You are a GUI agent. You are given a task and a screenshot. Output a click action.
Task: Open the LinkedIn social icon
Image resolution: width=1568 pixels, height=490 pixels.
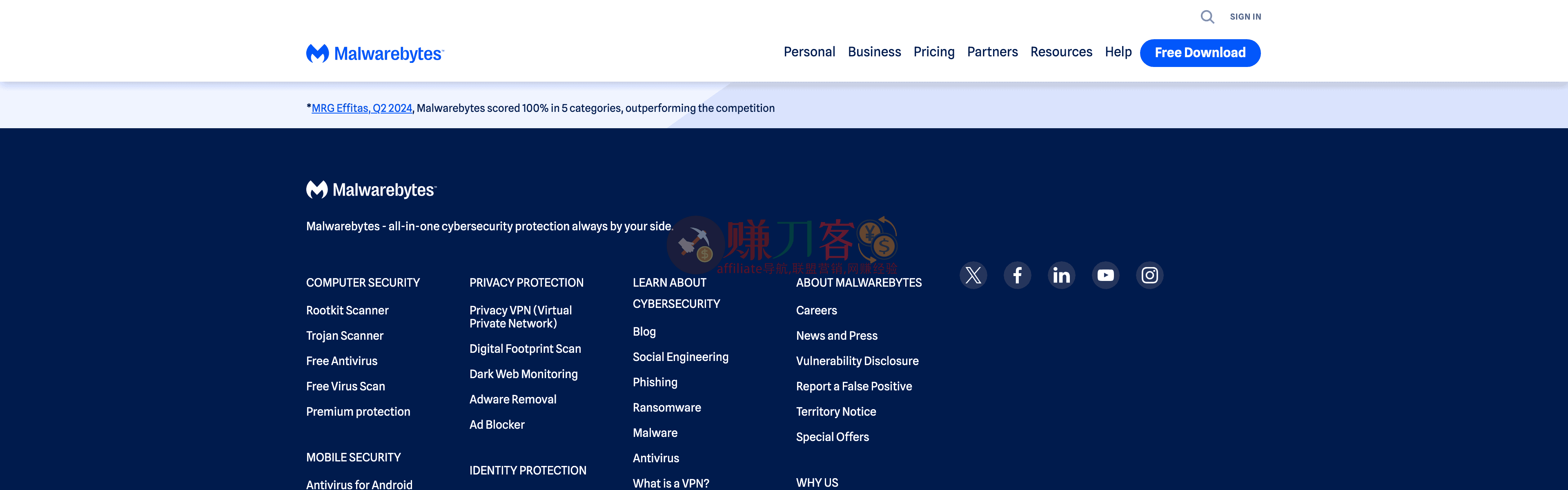(x=1062, y=275)
